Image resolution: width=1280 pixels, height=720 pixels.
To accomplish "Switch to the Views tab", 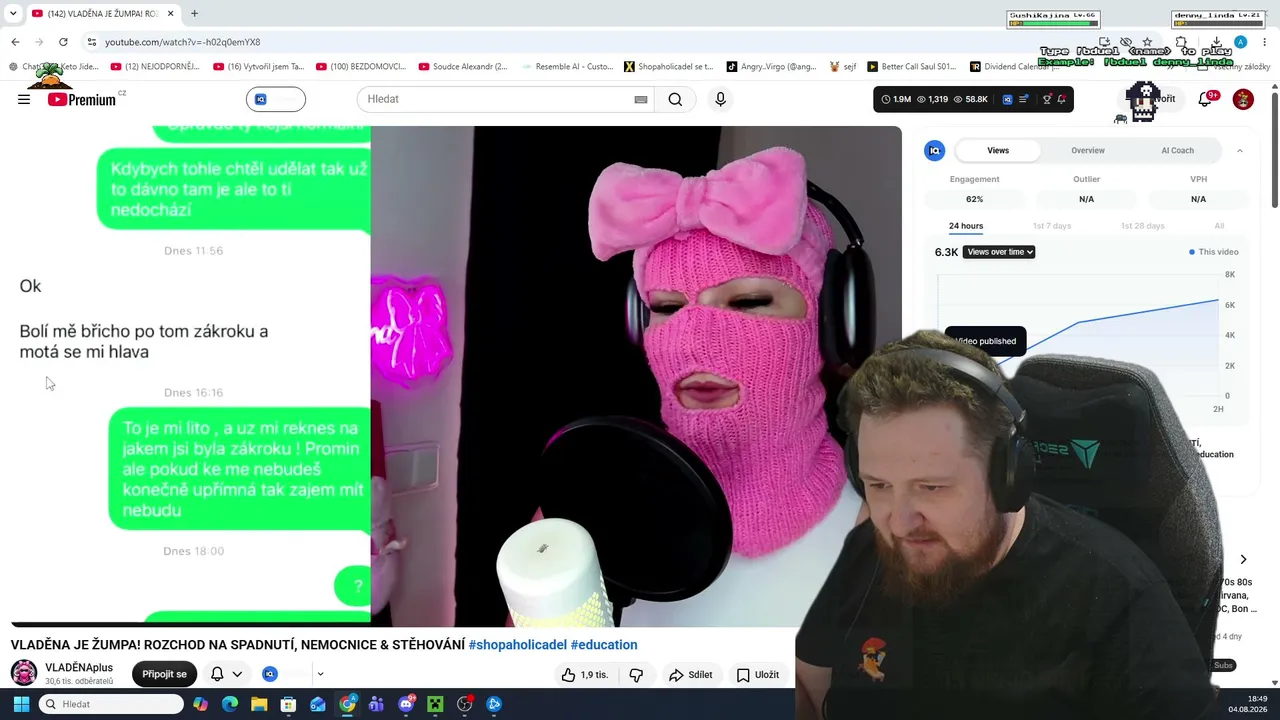I will [998, 150].
